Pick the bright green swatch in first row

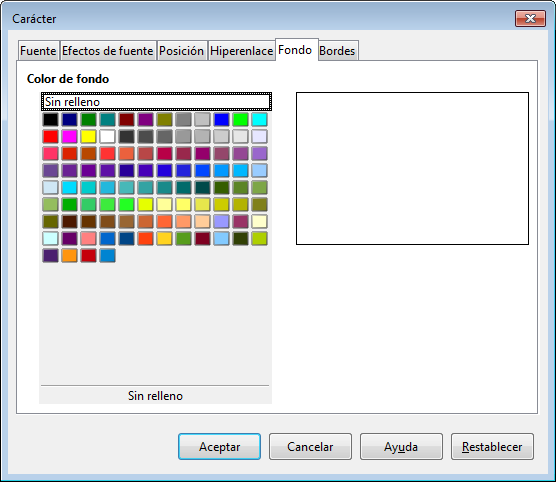(x=240, y=120)
